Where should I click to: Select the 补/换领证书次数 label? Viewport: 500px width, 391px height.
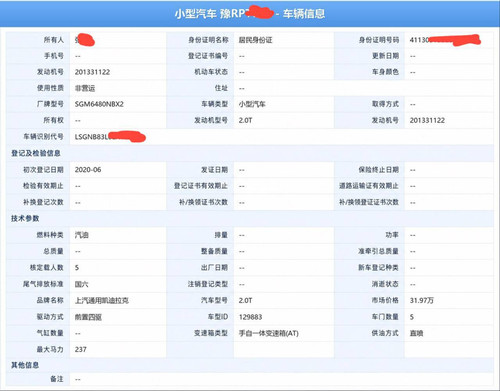[204, 202]
